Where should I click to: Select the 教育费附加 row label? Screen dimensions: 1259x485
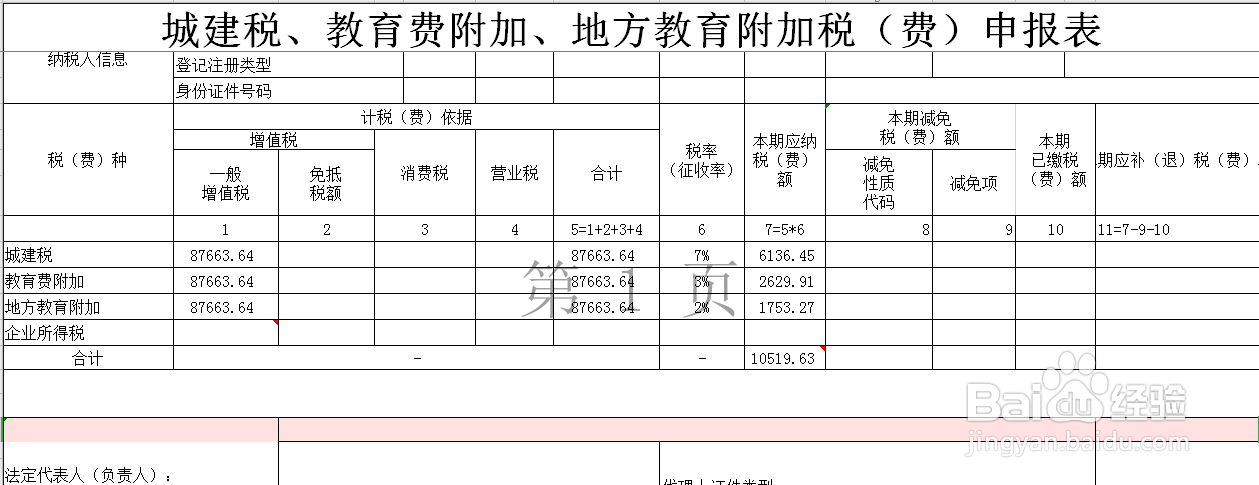tap(88, 281)
